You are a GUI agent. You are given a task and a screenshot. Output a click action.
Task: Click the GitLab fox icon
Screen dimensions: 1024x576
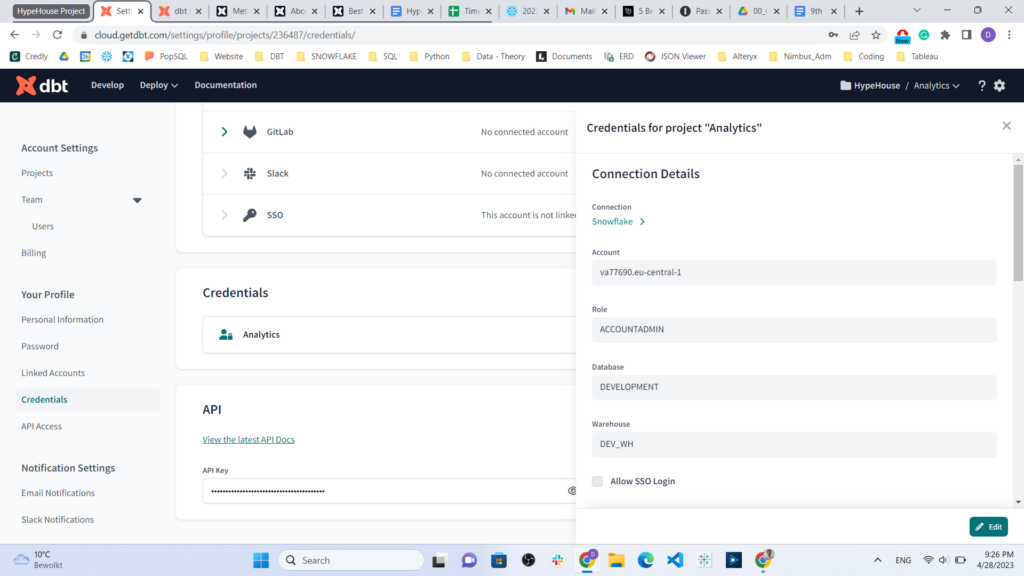(x=250, y=132)
